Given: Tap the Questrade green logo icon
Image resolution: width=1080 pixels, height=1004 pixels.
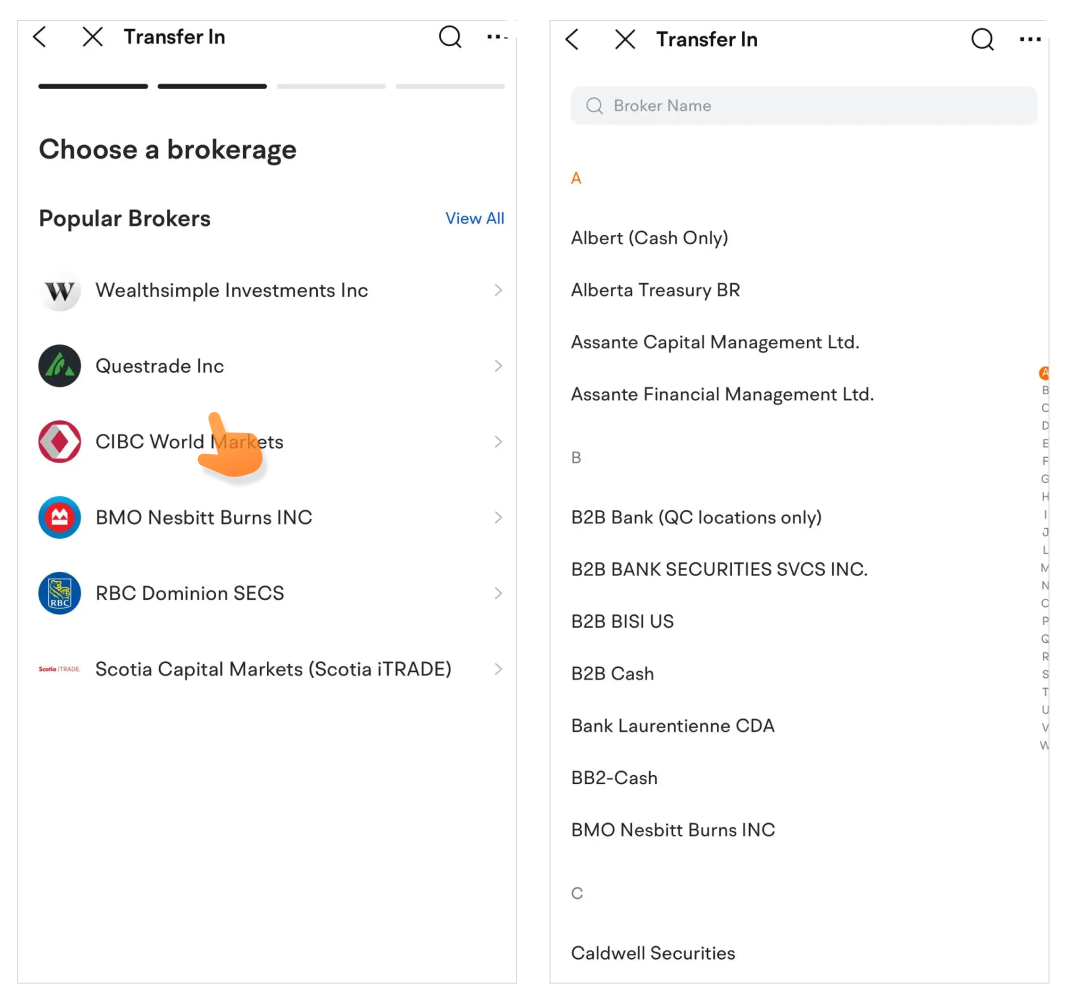Looking at the screenshot, I should click(60, 366).
